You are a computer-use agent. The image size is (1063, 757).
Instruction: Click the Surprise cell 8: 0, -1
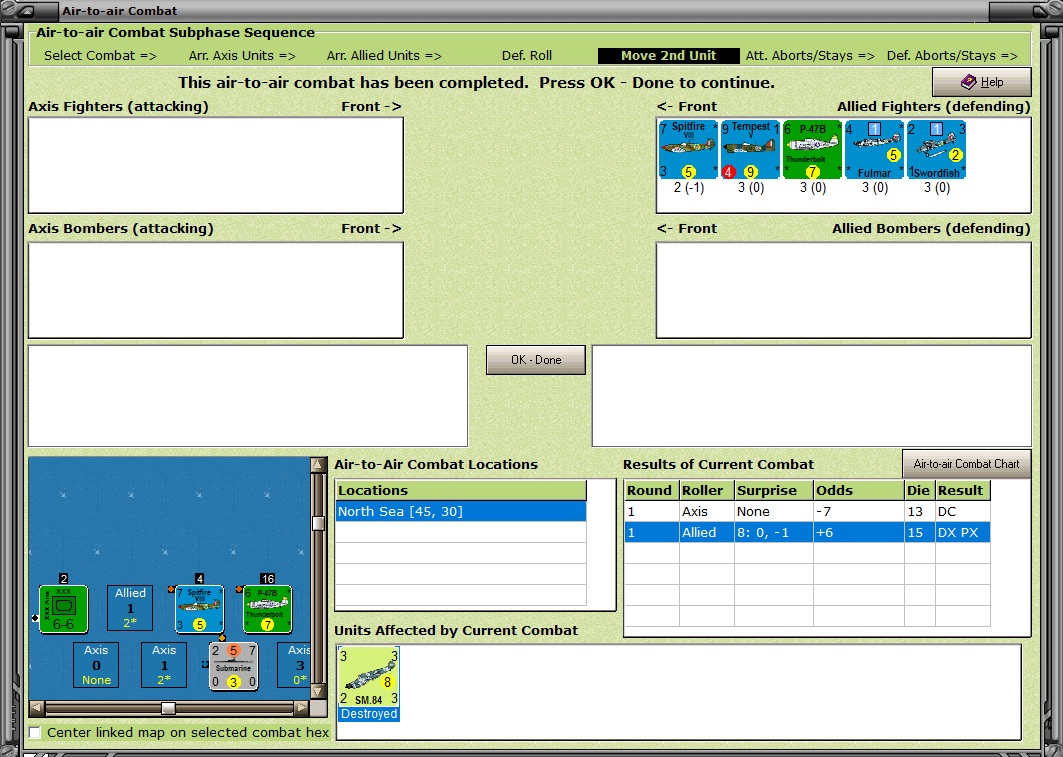pyautogui.click(x=774, y=533)
